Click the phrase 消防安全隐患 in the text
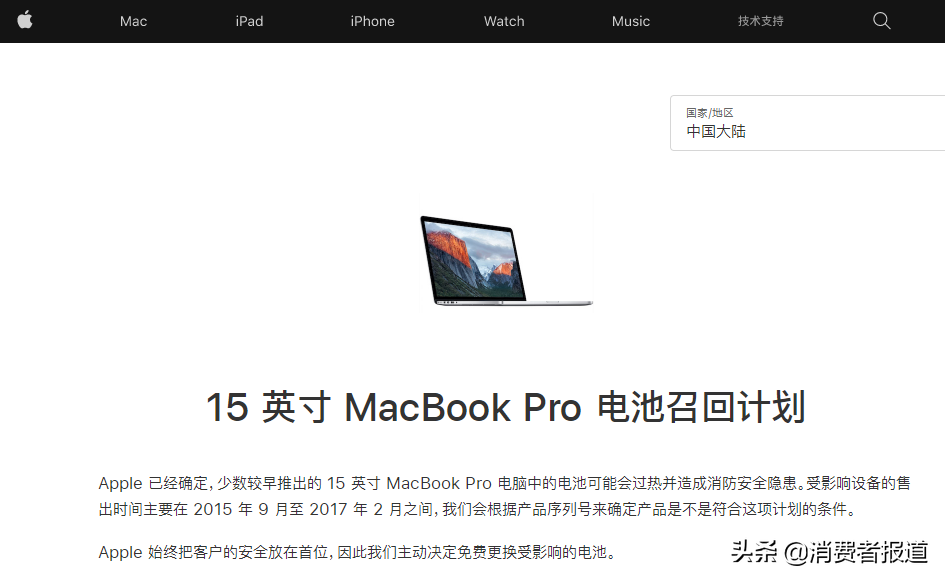The width and height of the screenshot is (945, 581). pos(752,483)
